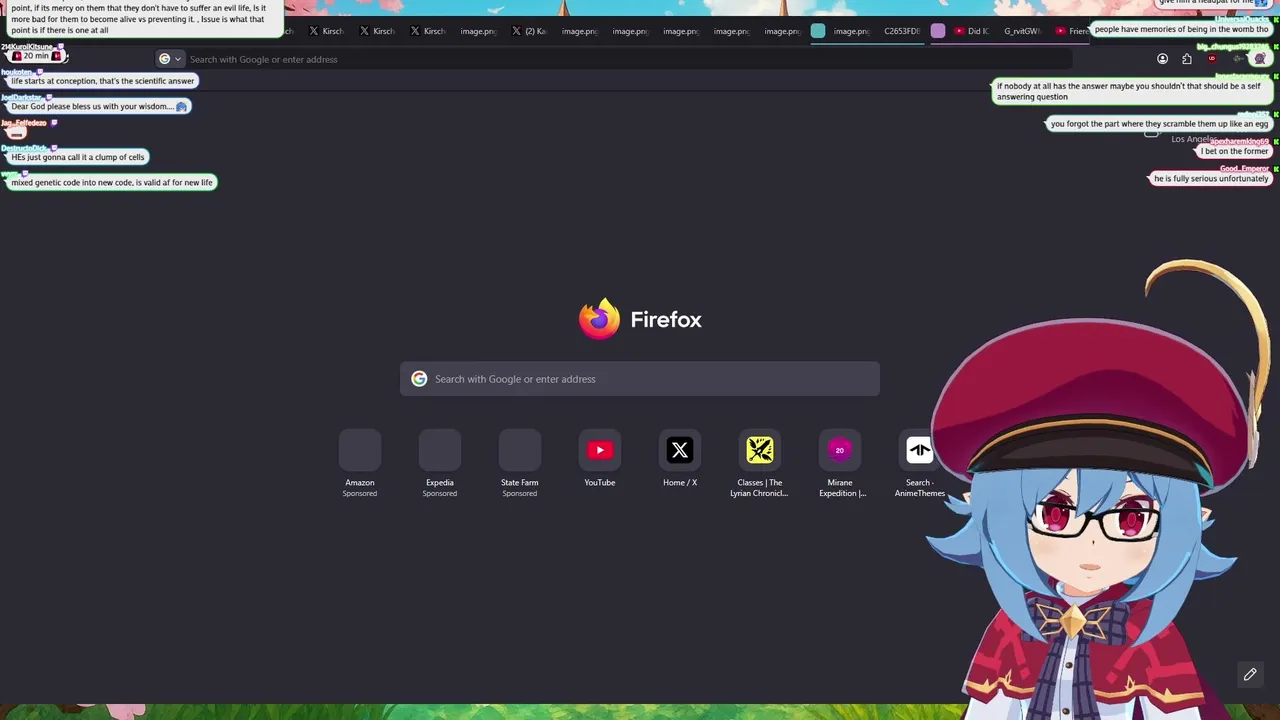The image size is (1280, 720).
Task: Switch to the C2653FD8 tab
Action: click(901, 31)
